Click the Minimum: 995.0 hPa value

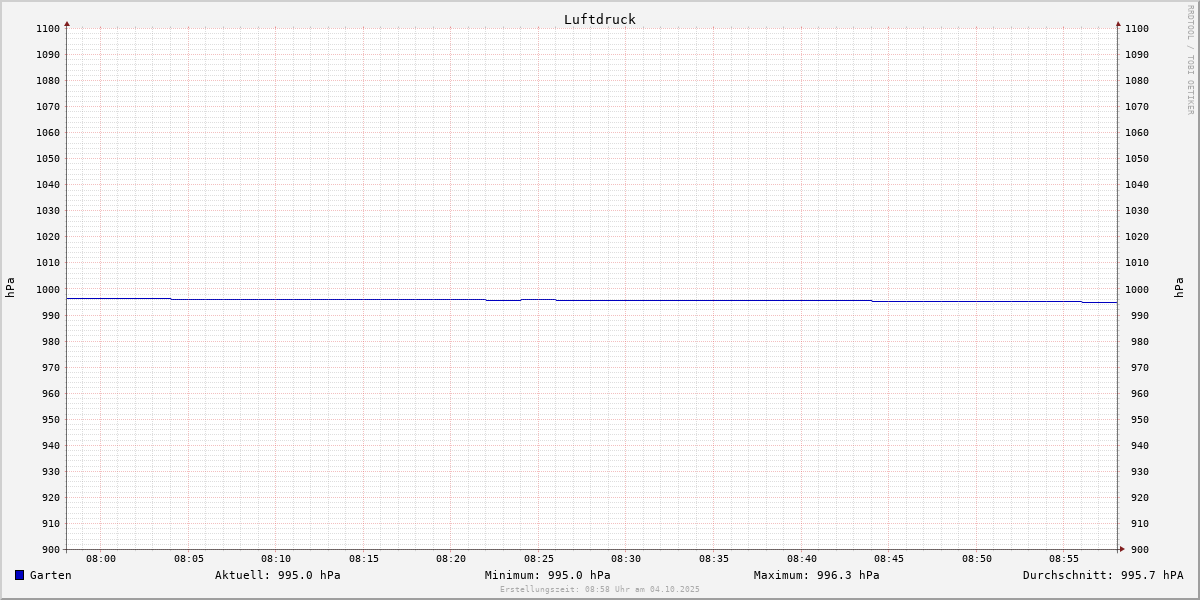tap(547, 575)
